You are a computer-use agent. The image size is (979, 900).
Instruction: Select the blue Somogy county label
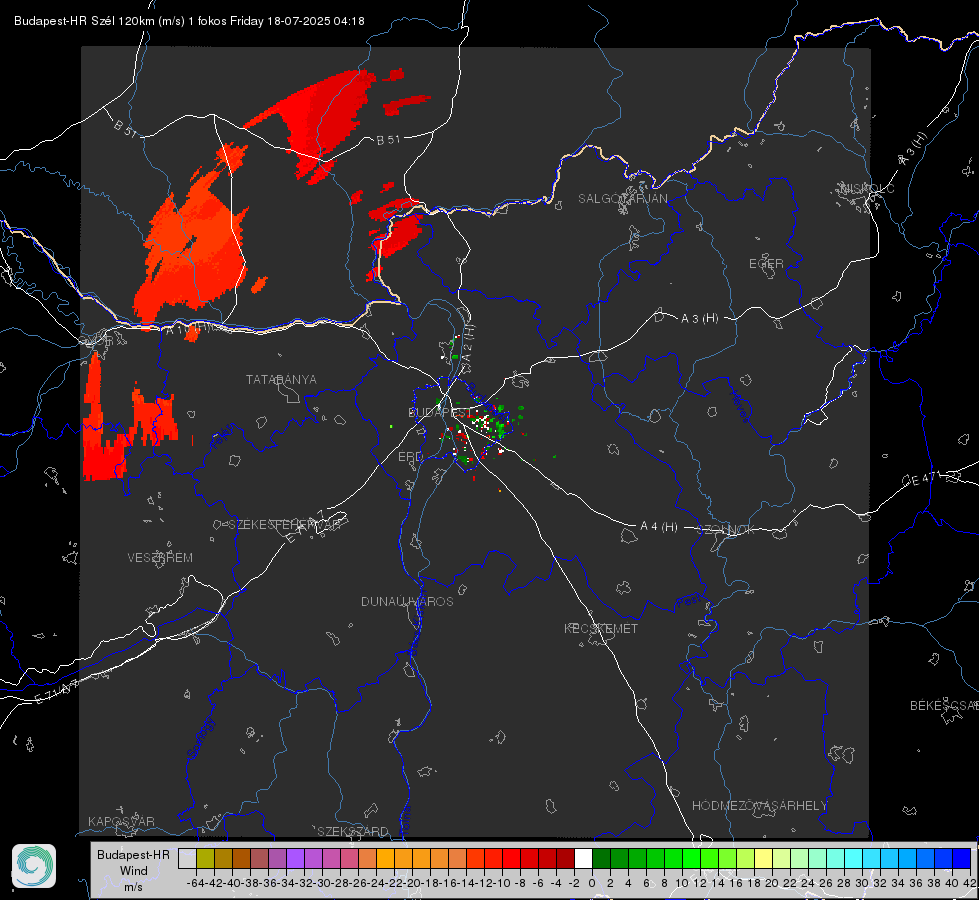click(200, 739)
